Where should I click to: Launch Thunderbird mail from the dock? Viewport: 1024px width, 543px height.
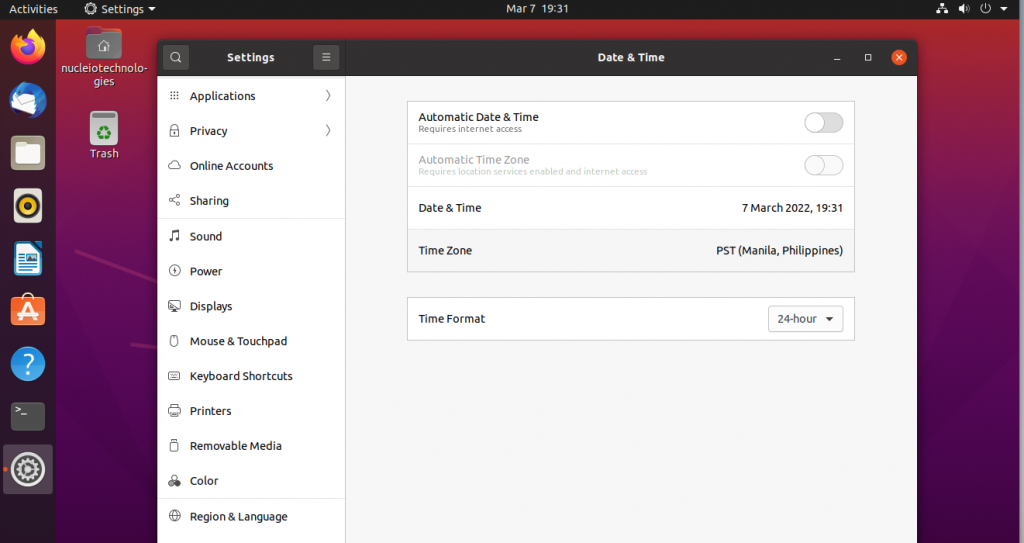click(27, 100)
